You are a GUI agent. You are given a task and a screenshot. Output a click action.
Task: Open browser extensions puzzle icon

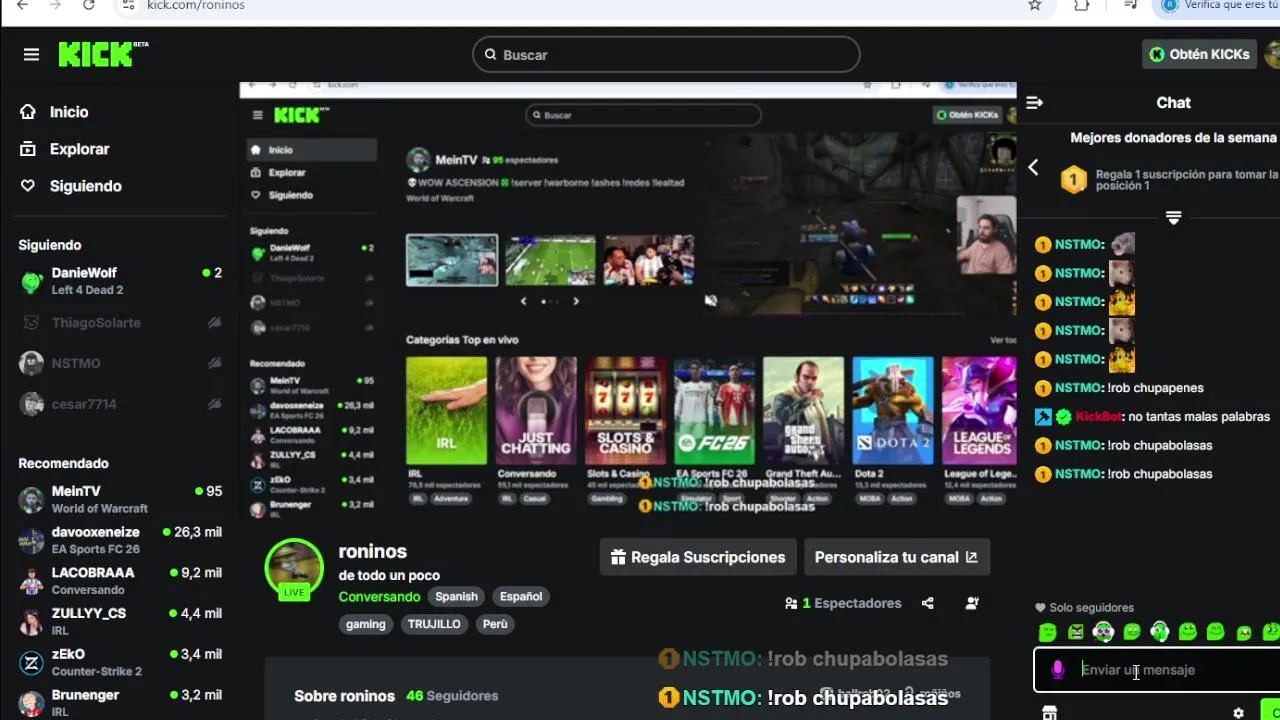(1082, 5)
